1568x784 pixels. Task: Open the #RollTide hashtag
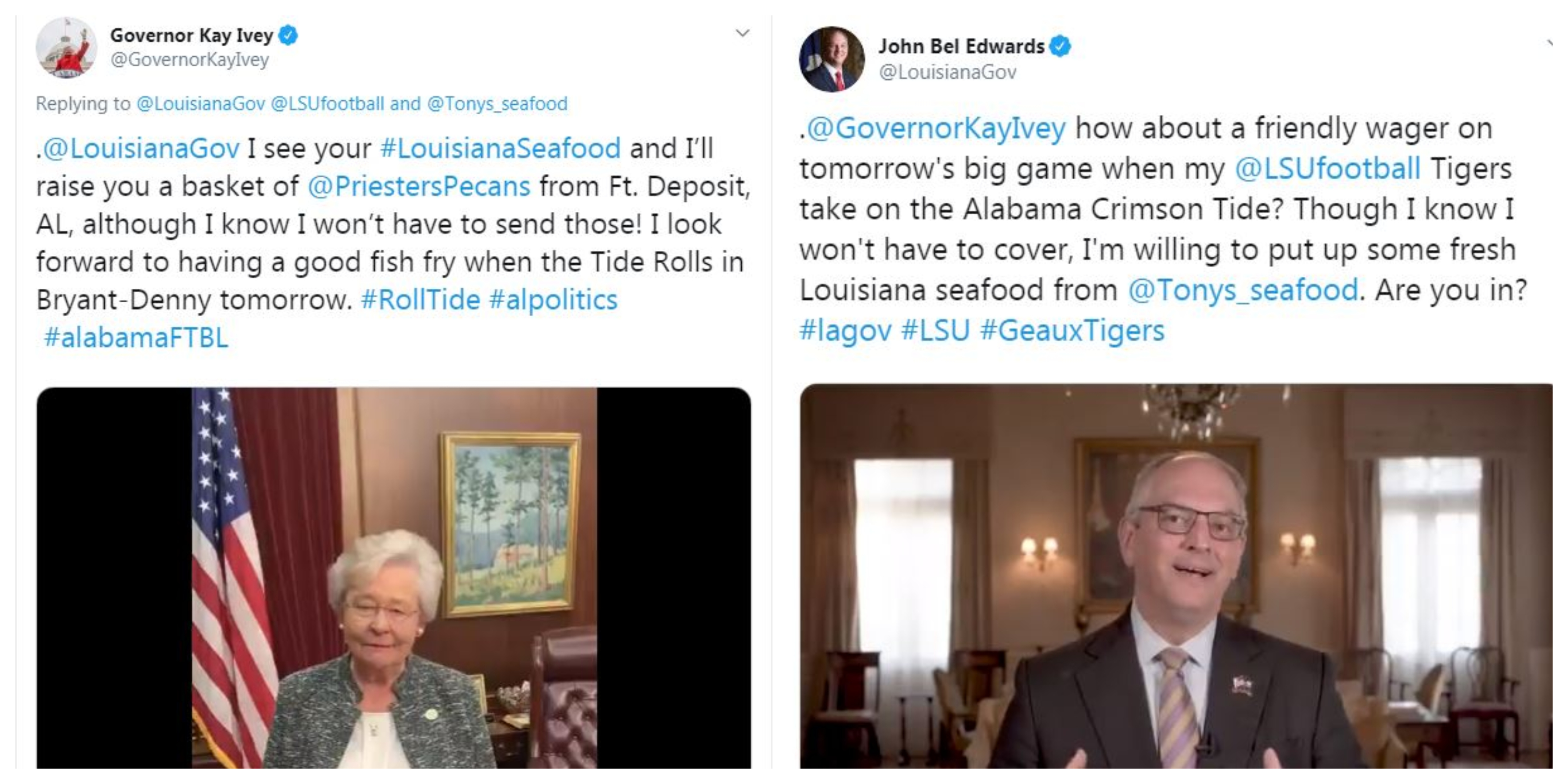[x=421, y=299]
